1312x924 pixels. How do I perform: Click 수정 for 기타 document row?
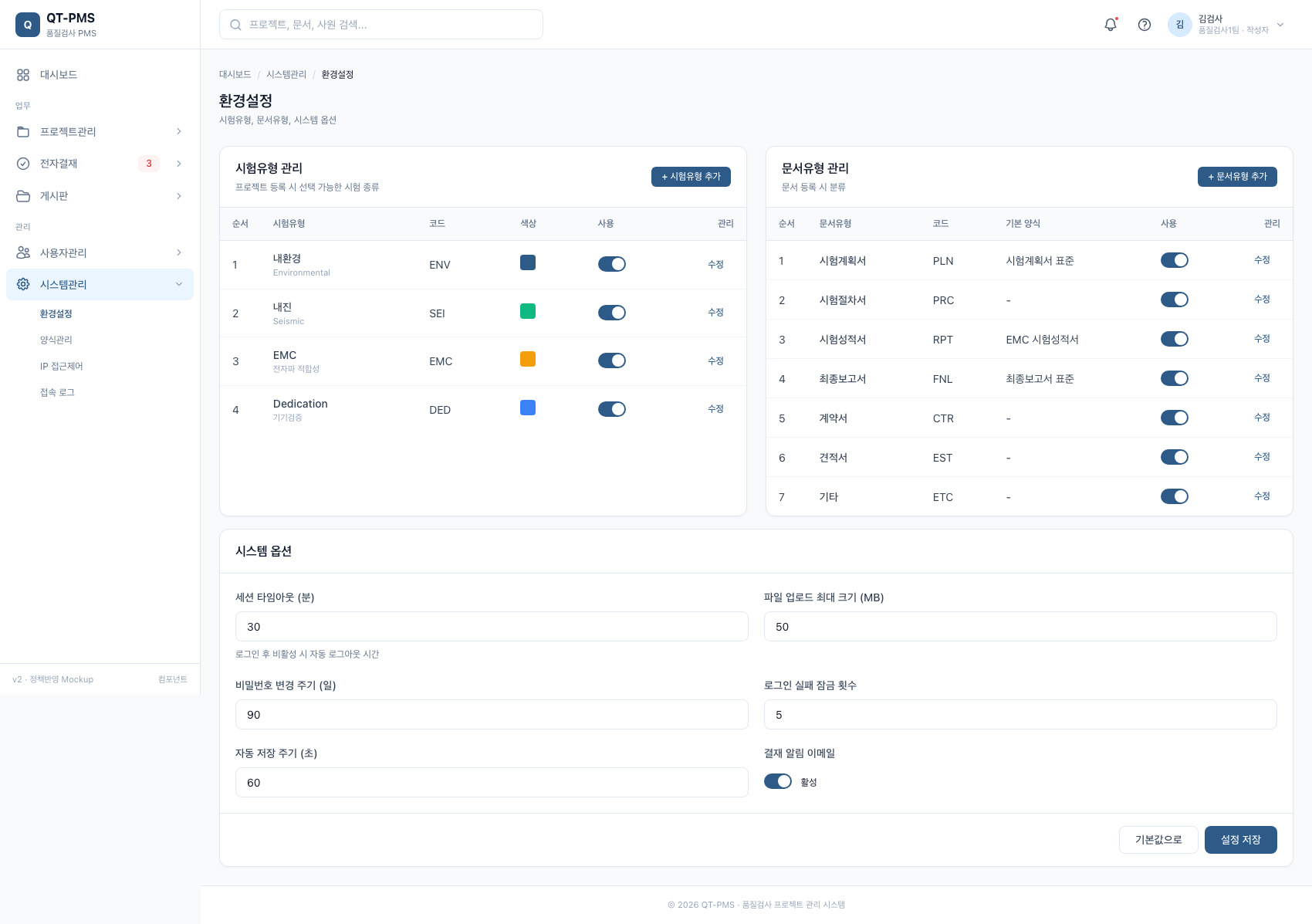click(x=1262, y=496)
